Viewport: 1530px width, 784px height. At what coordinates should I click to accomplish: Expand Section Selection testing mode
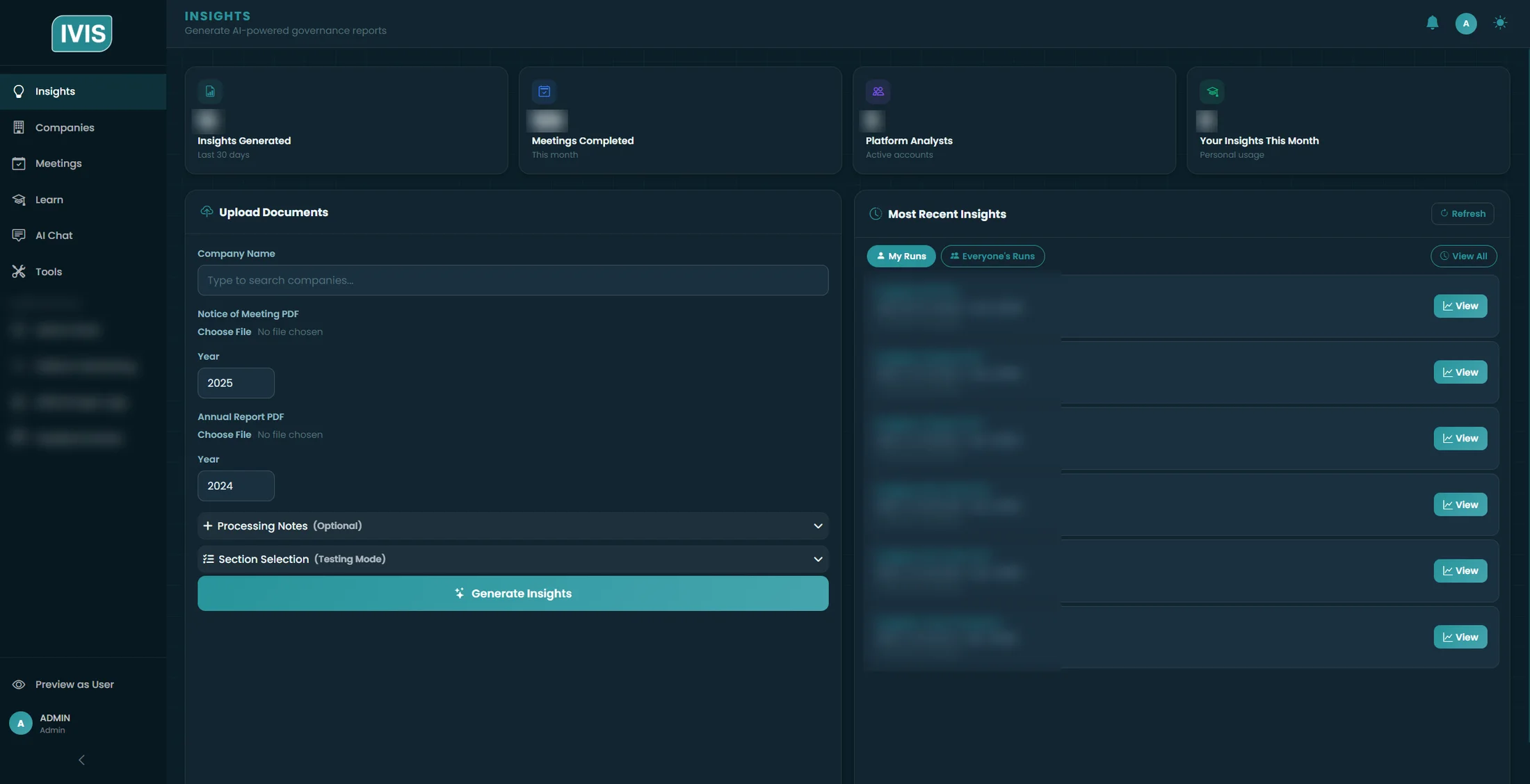pos(513,560)
